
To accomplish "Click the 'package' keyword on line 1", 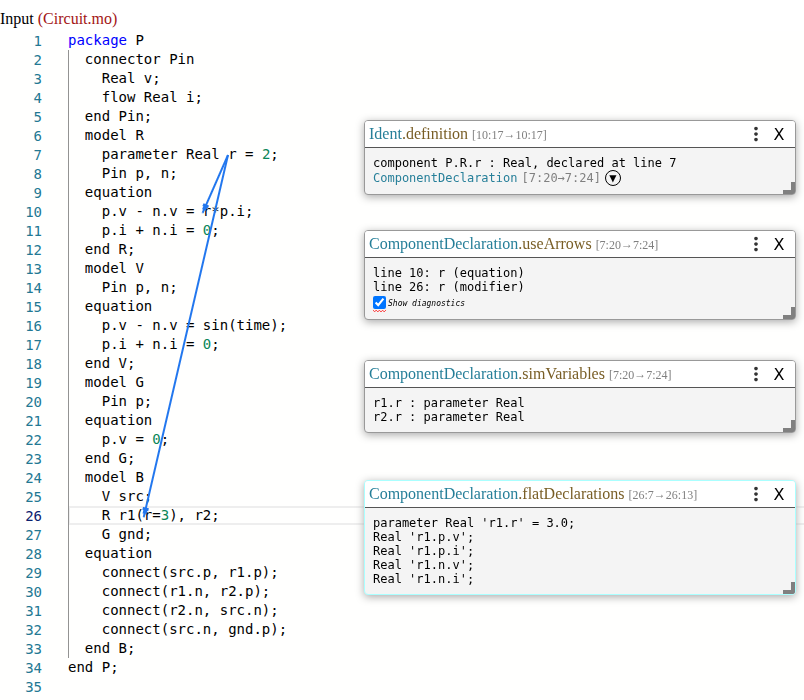I will coord(97,40).
